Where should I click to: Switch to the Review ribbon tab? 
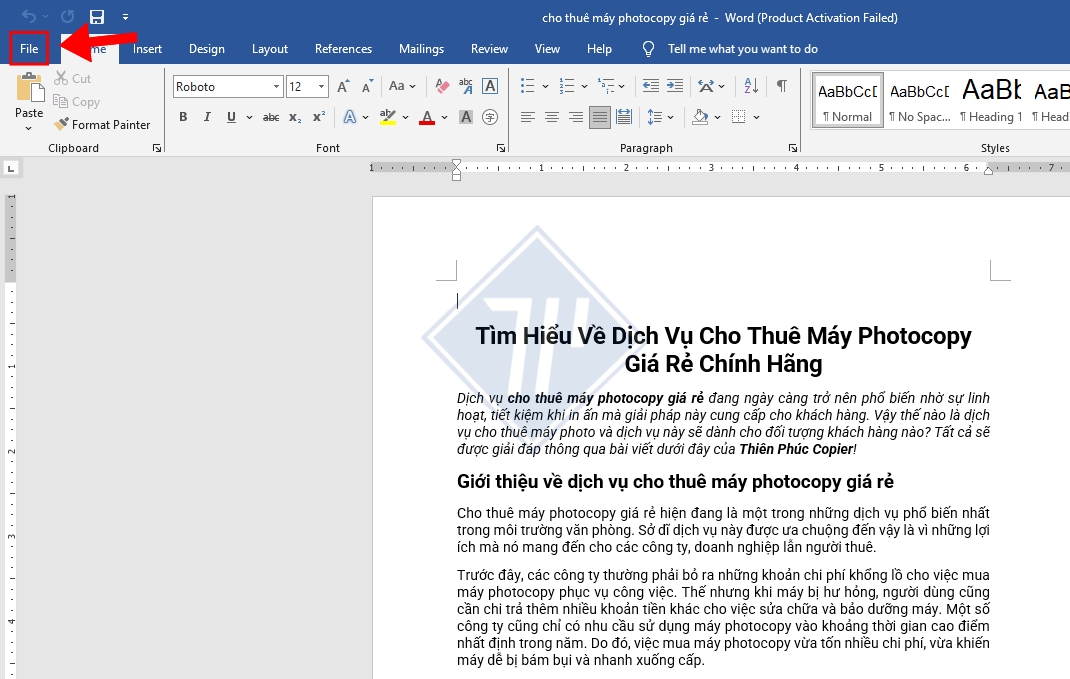489,48
